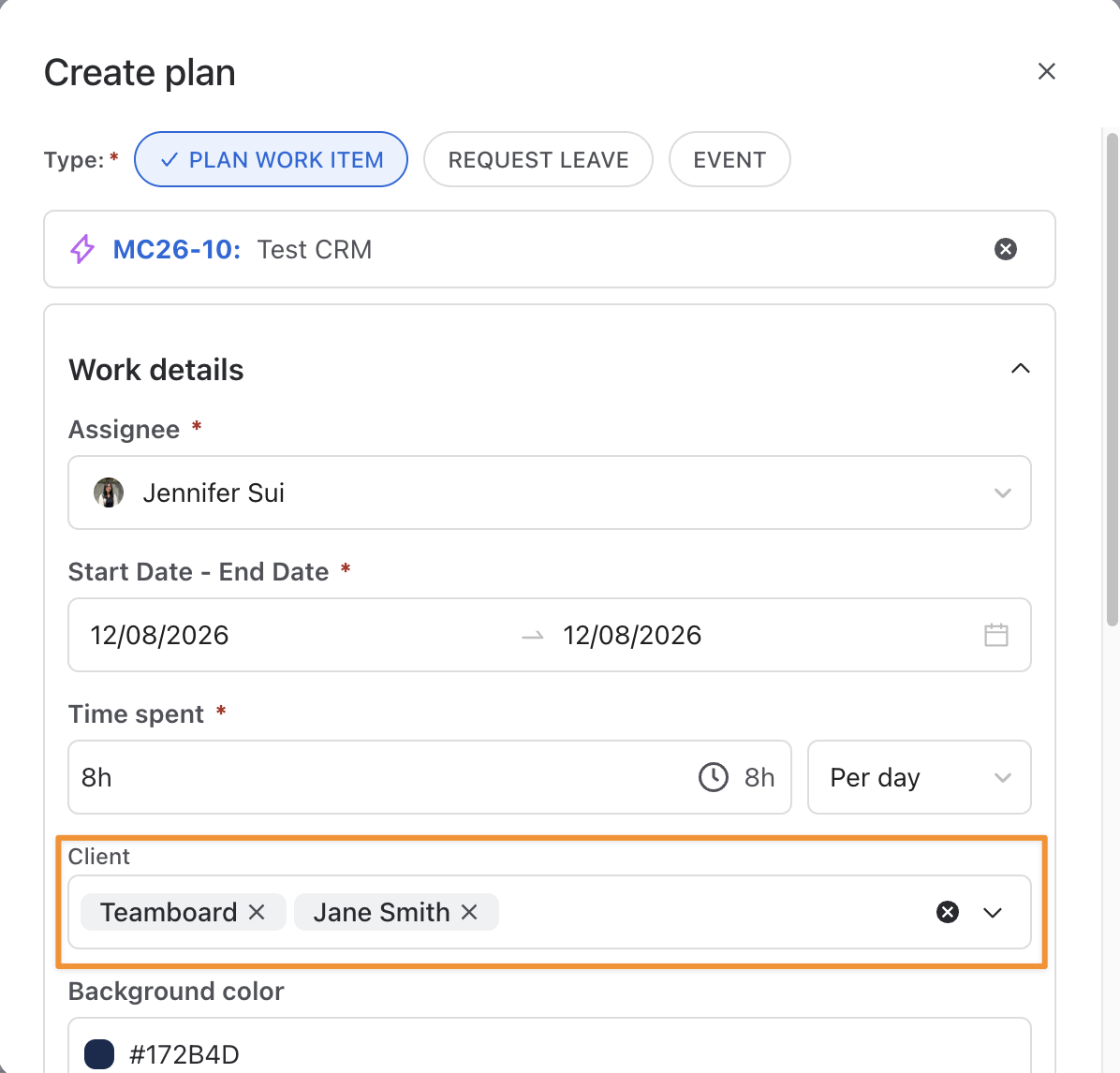Click the #172B4D color swatch

pyautogui.click(x=99, y=1054)
